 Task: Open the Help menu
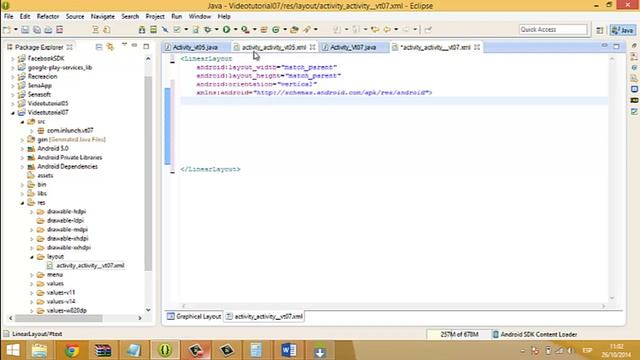[x=224, y=16]
